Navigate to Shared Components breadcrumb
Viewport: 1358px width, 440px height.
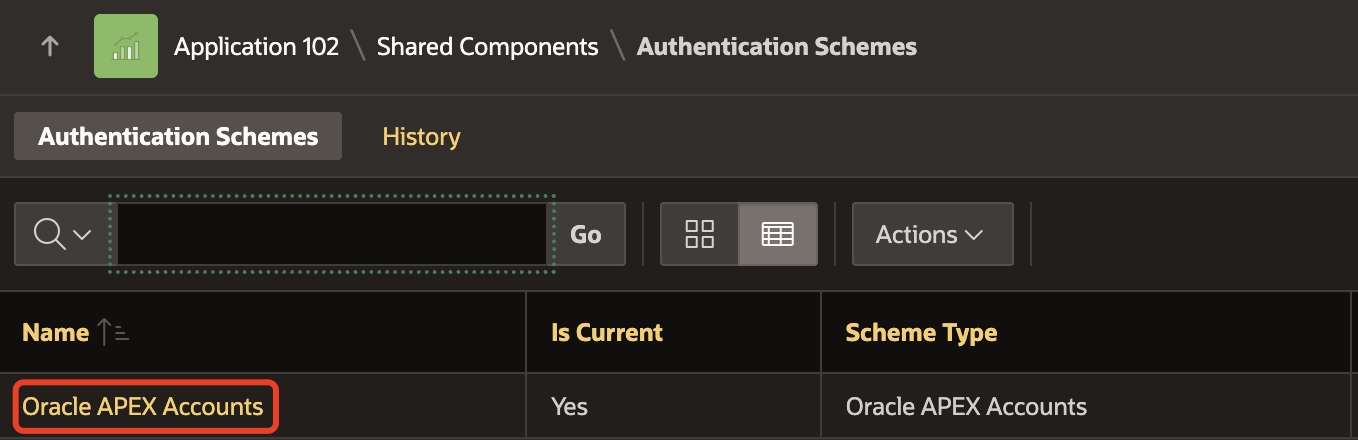click(x=487, y=47)
